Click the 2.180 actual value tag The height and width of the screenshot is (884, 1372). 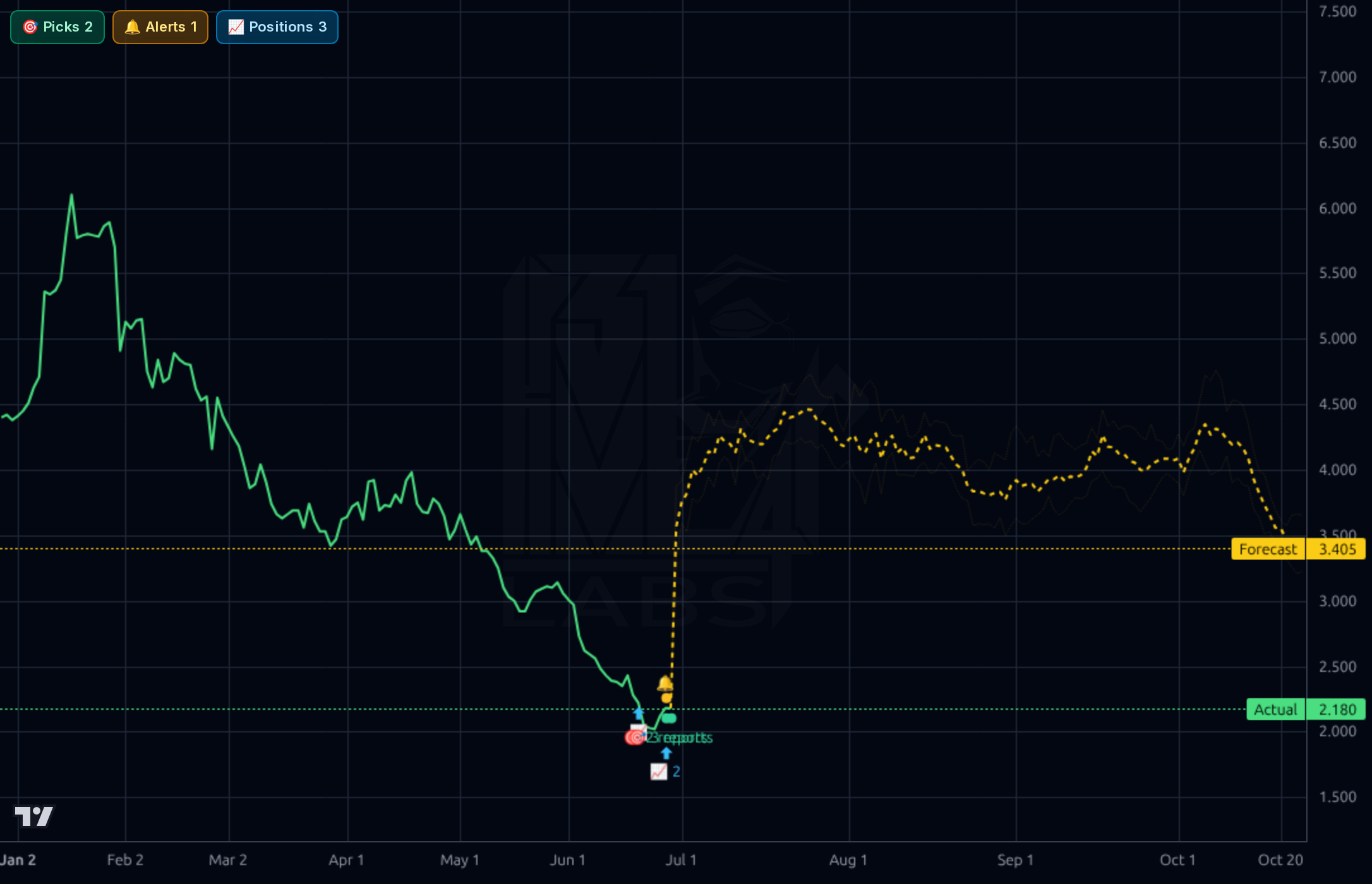point(1337,710)
